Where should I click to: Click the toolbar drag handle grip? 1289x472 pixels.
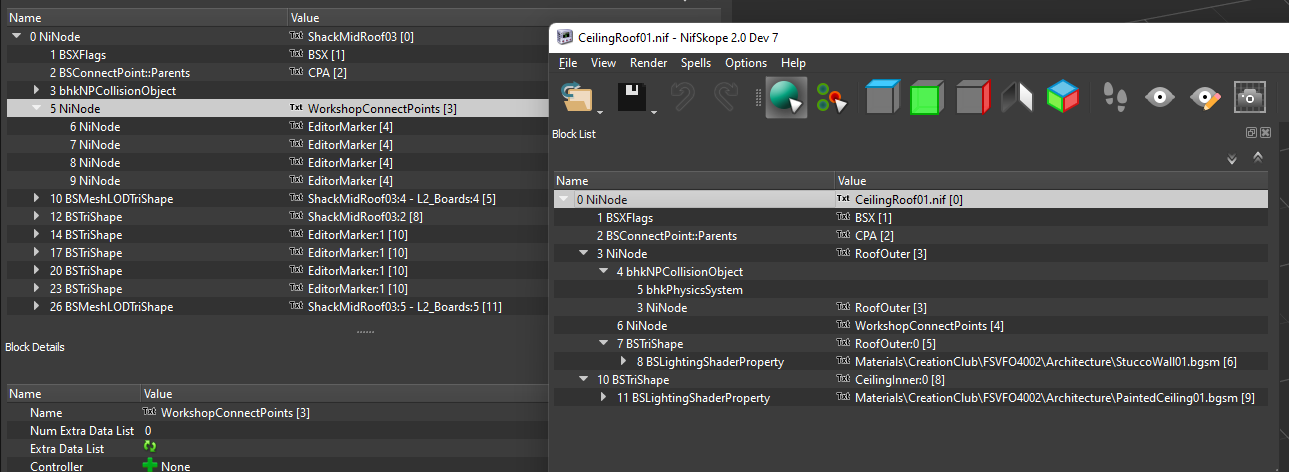pyautogui.click(x=757, y=98)
